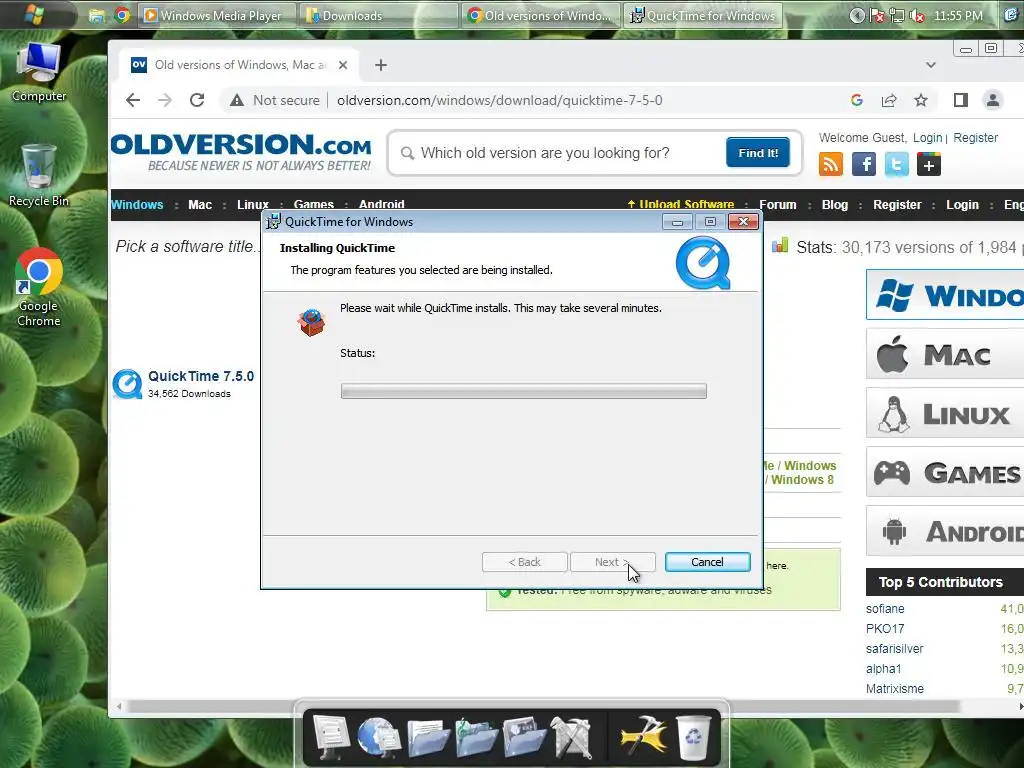The height and width of the screenshot is (768, 1024).
Task: Select Windows in the site nav bar
Action: click(x=137, y=204)
